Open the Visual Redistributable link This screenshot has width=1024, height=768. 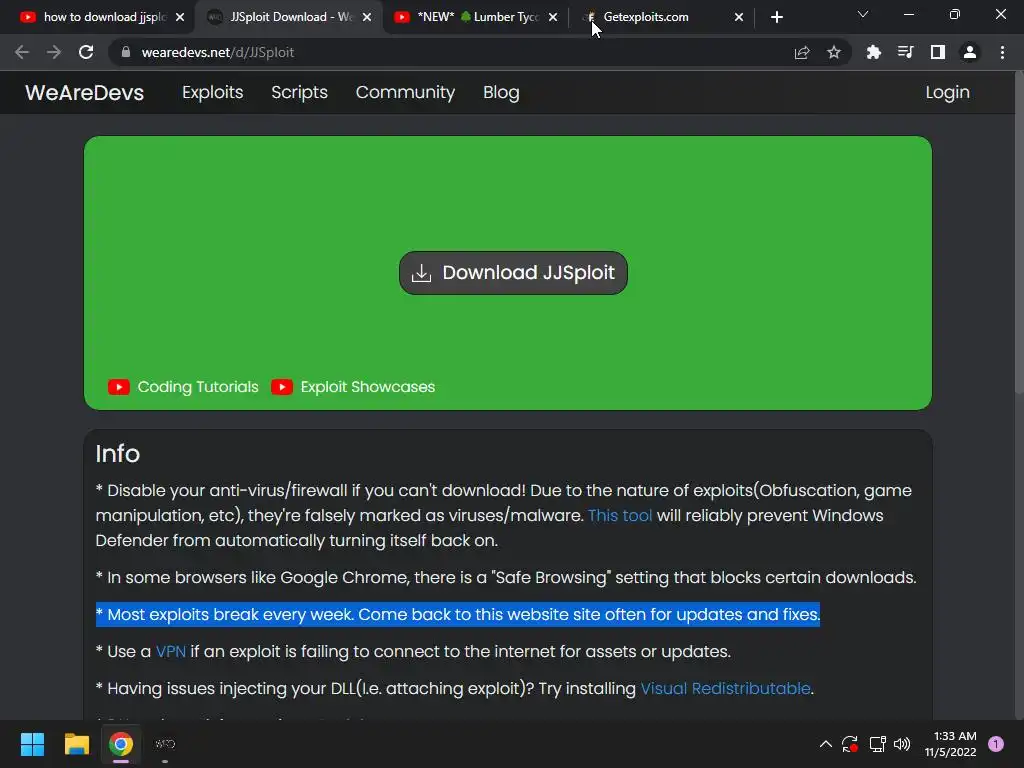(726, 688)
